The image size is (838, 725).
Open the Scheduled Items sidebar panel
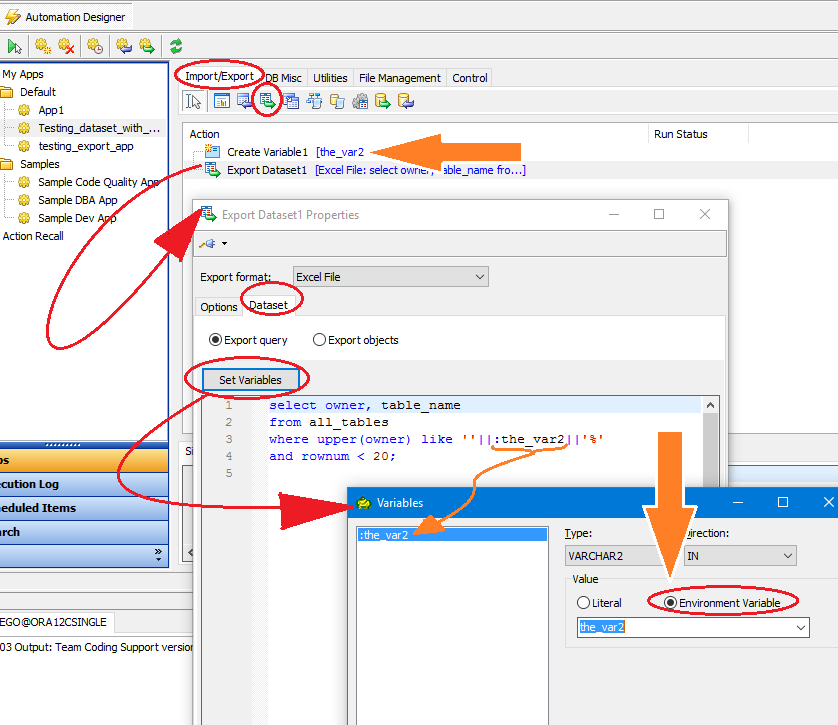[x=84, y=508]
